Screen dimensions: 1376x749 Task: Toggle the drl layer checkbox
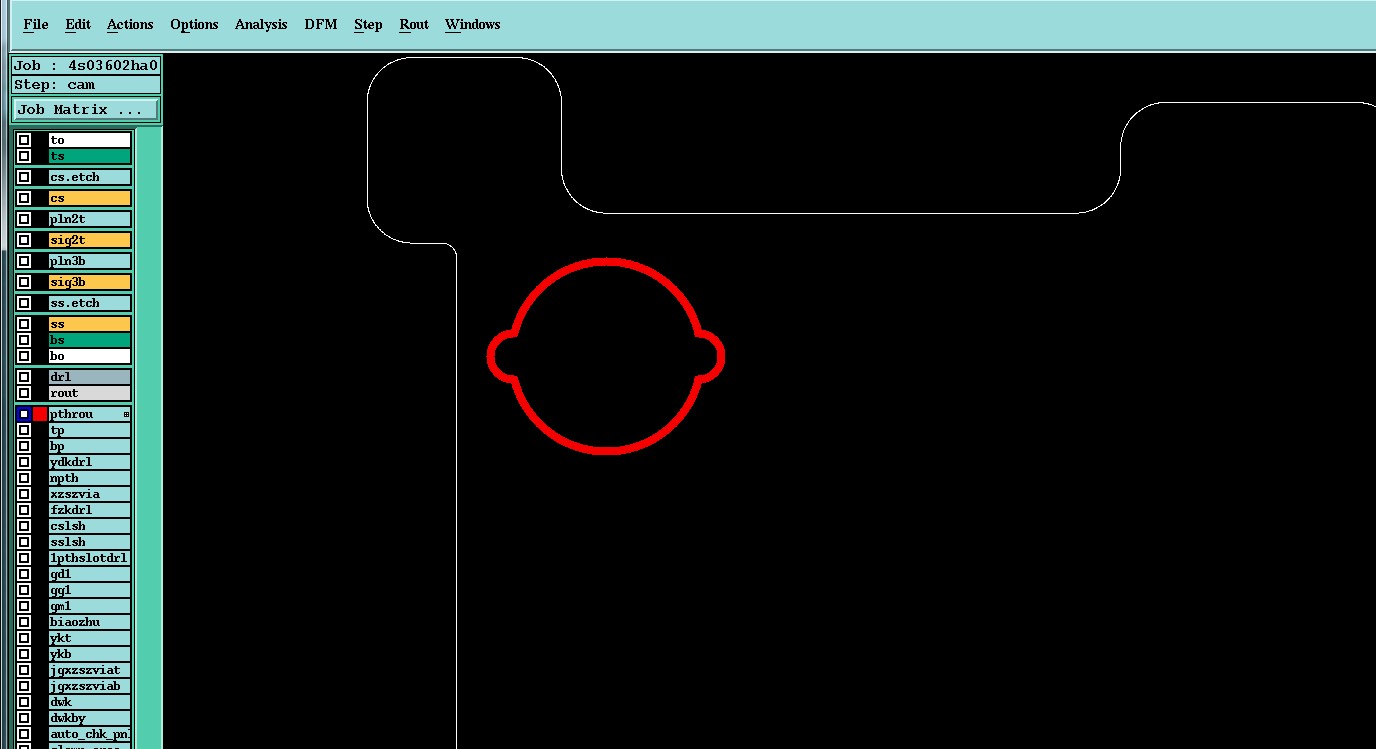(24, 377)
